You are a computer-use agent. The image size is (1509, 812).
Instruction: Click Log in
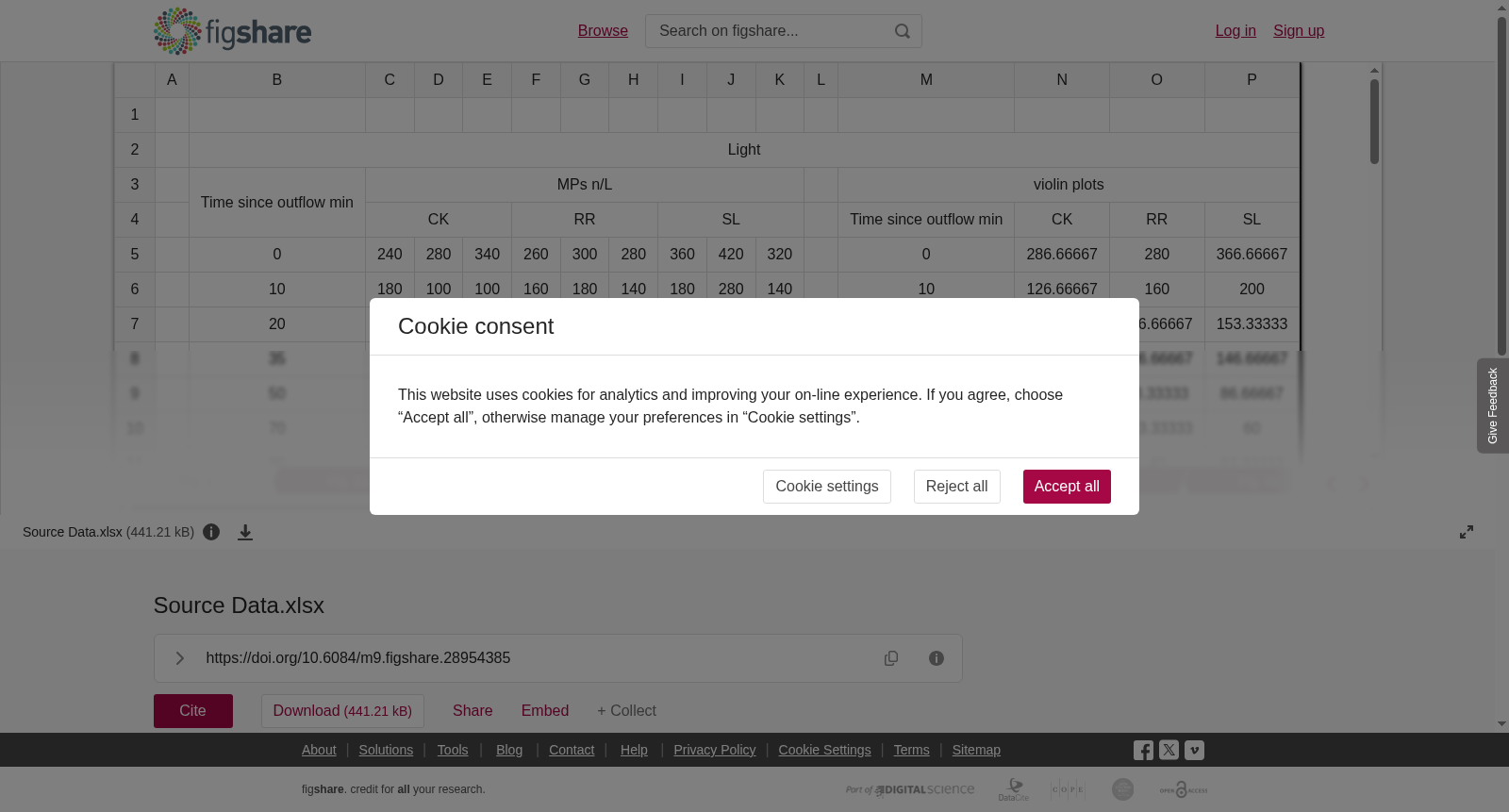click(x=1235, y=31)
